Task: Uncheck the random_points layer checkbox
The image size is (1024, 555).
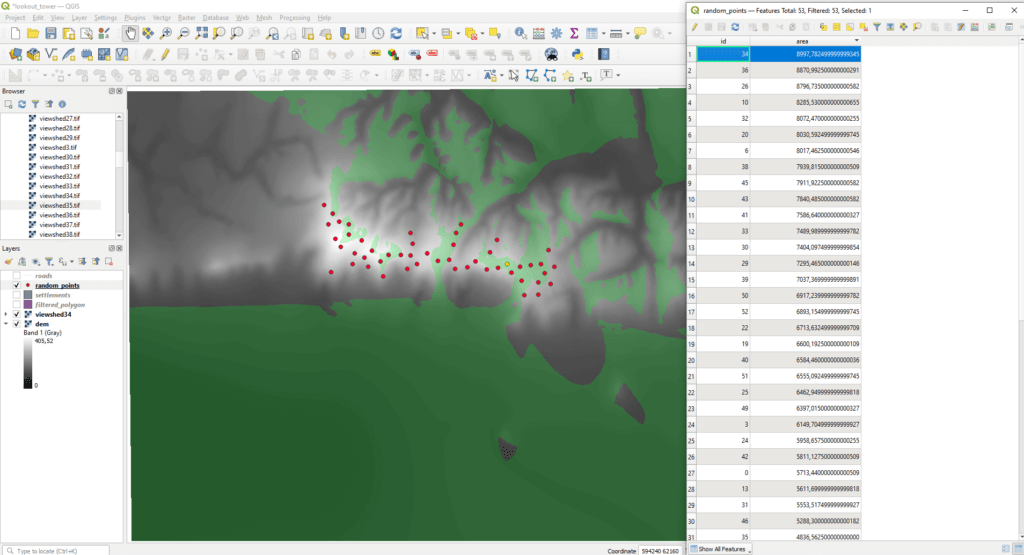Action: (17, 285)
